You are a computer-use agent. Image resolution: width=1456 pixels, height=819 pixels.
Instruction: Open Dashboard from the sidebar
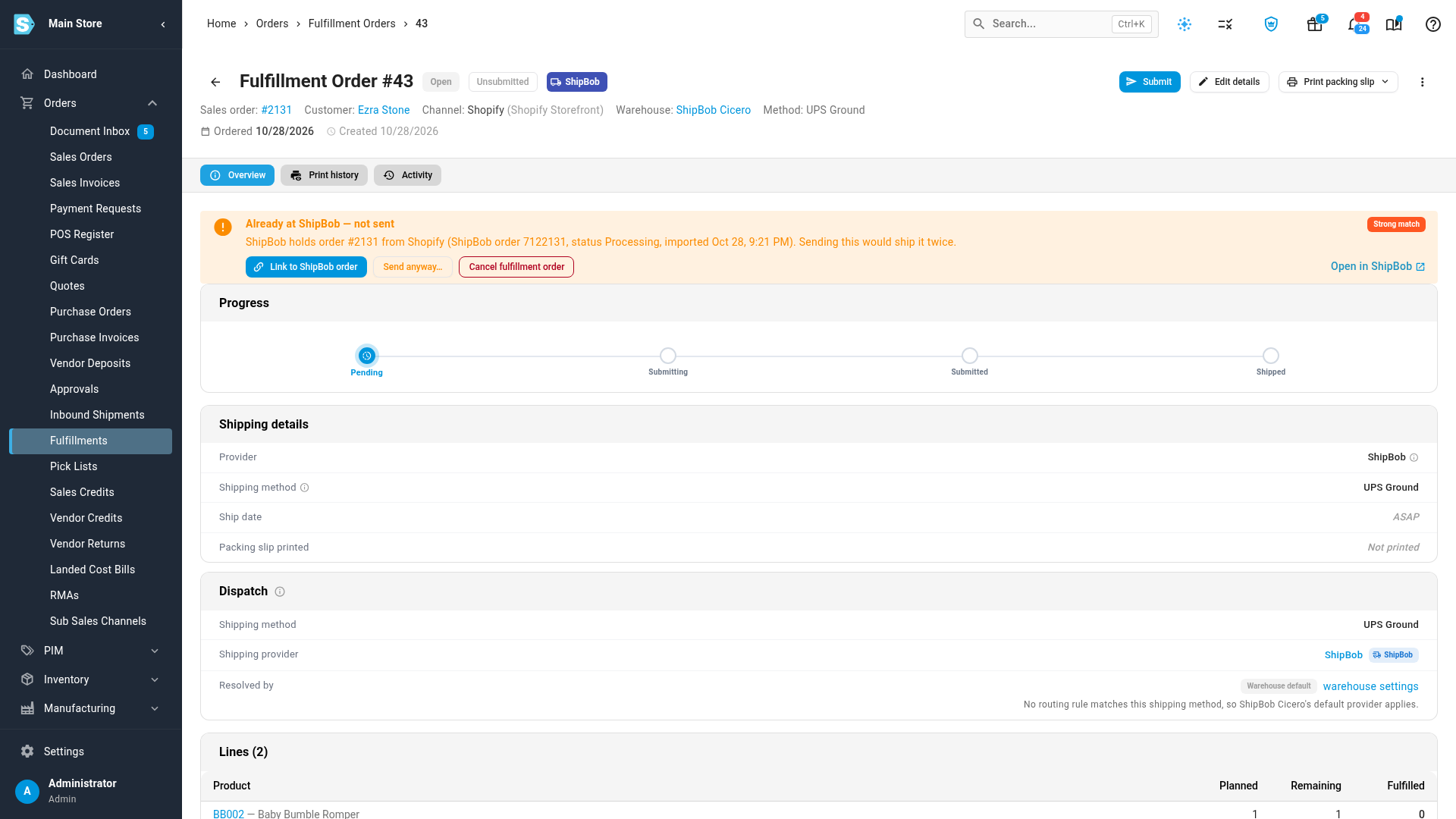coord(91,74)
